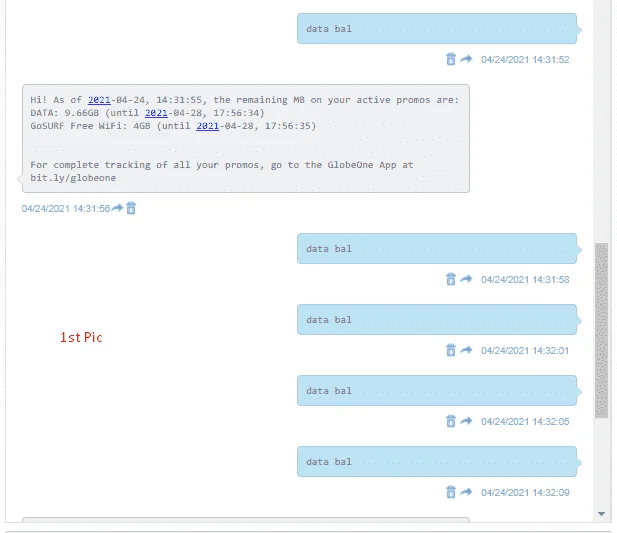Select the 'data bal' bubble above 14:32:01
This screenshot has height=533, width=617.
pos(438,320)
